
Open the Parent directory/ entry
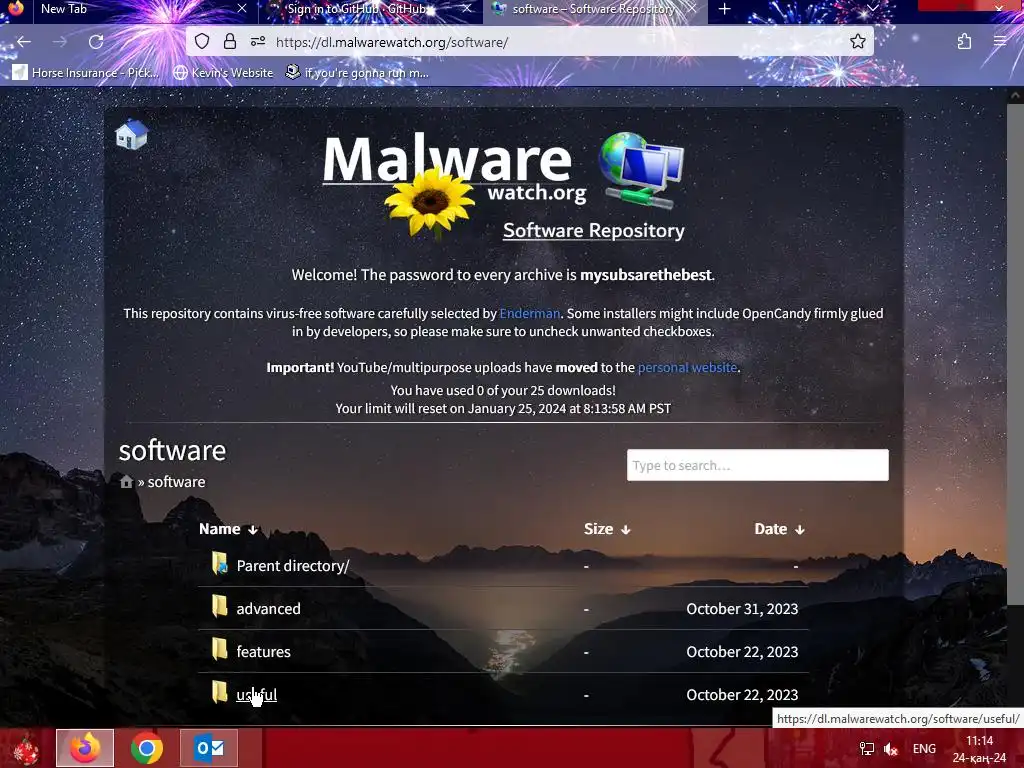coord(293,566)
